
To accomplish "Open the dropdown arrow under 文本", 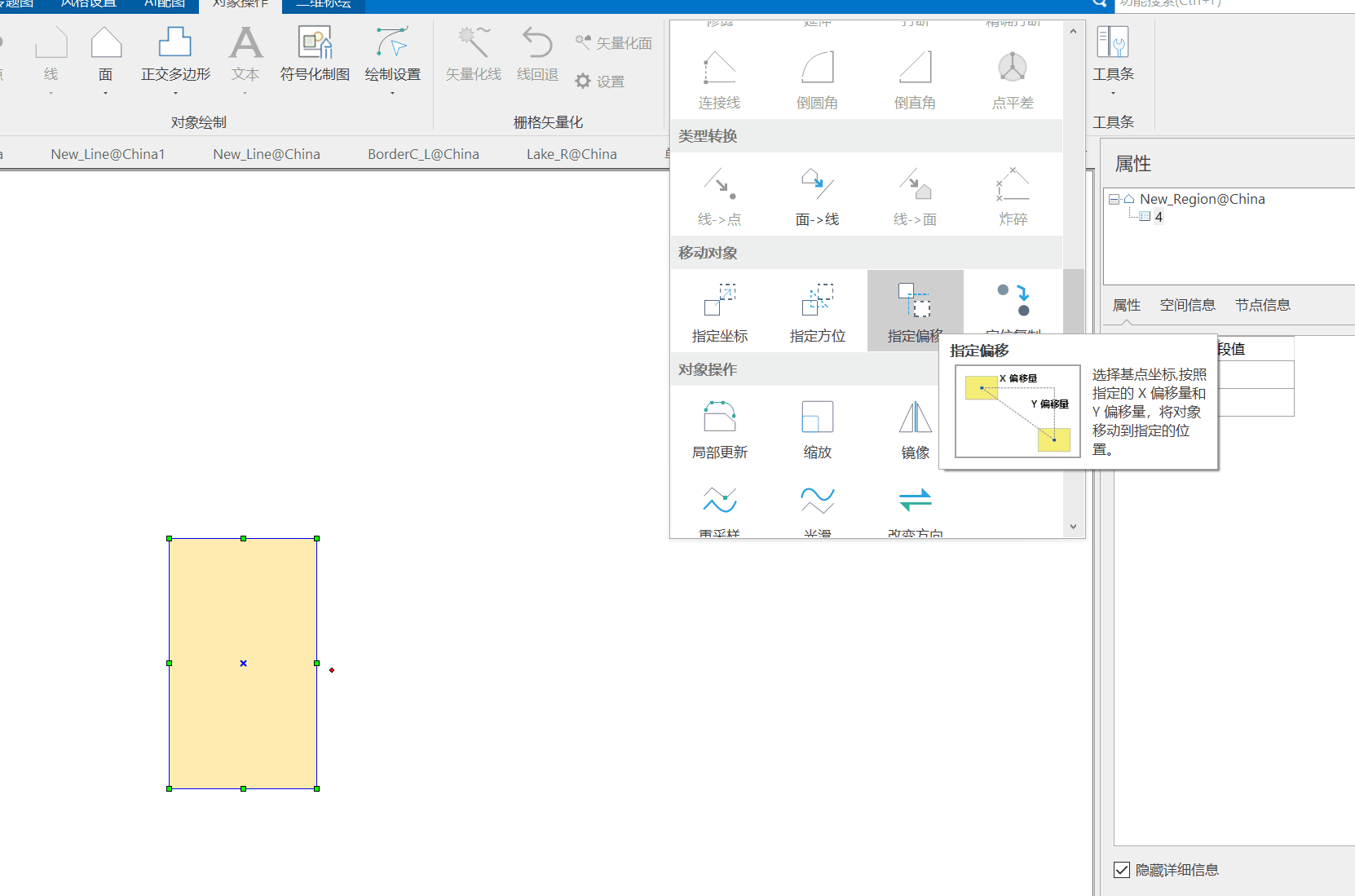I will (x=245, y=94).
